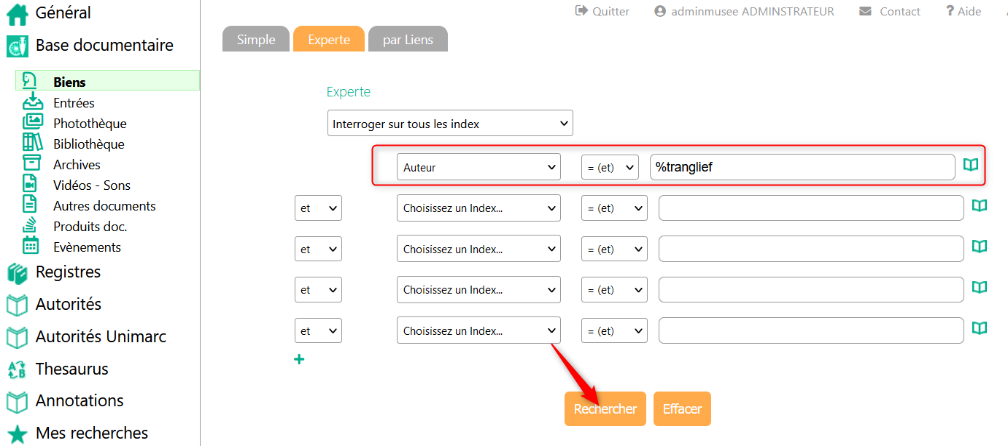Open index lookup book icon beside Auteur field

pos(970,165)
